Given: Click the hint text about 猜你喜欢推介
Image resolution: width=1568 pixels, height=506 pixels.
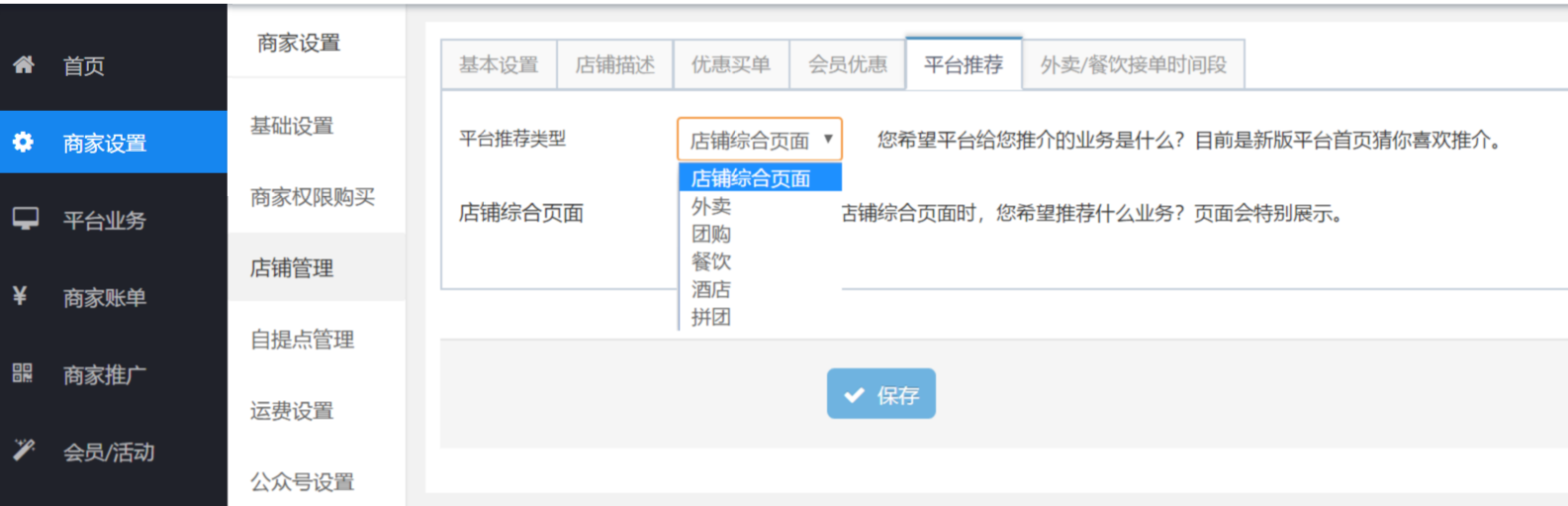Looking at the screenshot, I should point(1189,140).
